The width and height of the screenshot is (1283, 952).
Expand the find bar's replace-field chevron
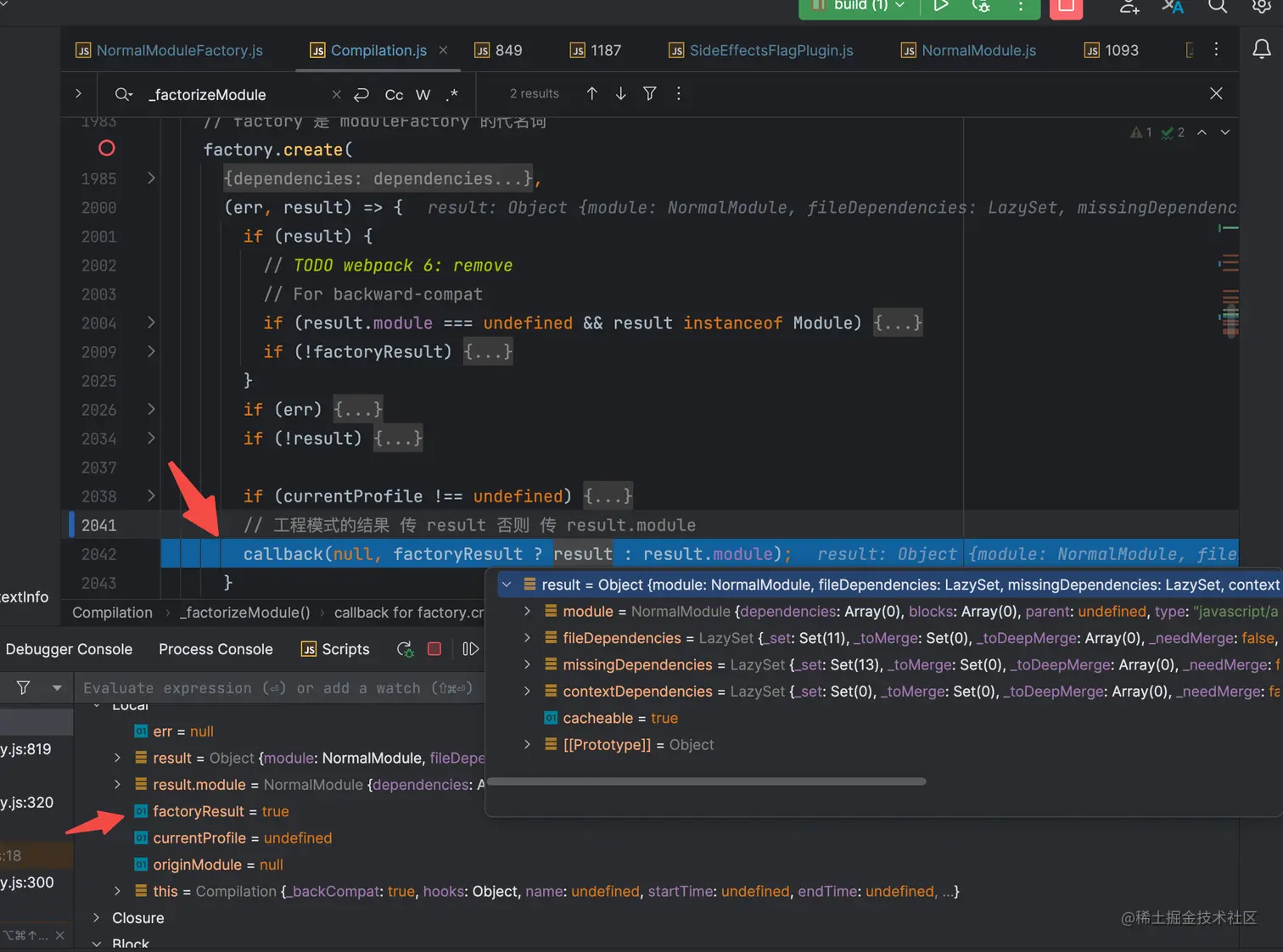coord(78,94)
